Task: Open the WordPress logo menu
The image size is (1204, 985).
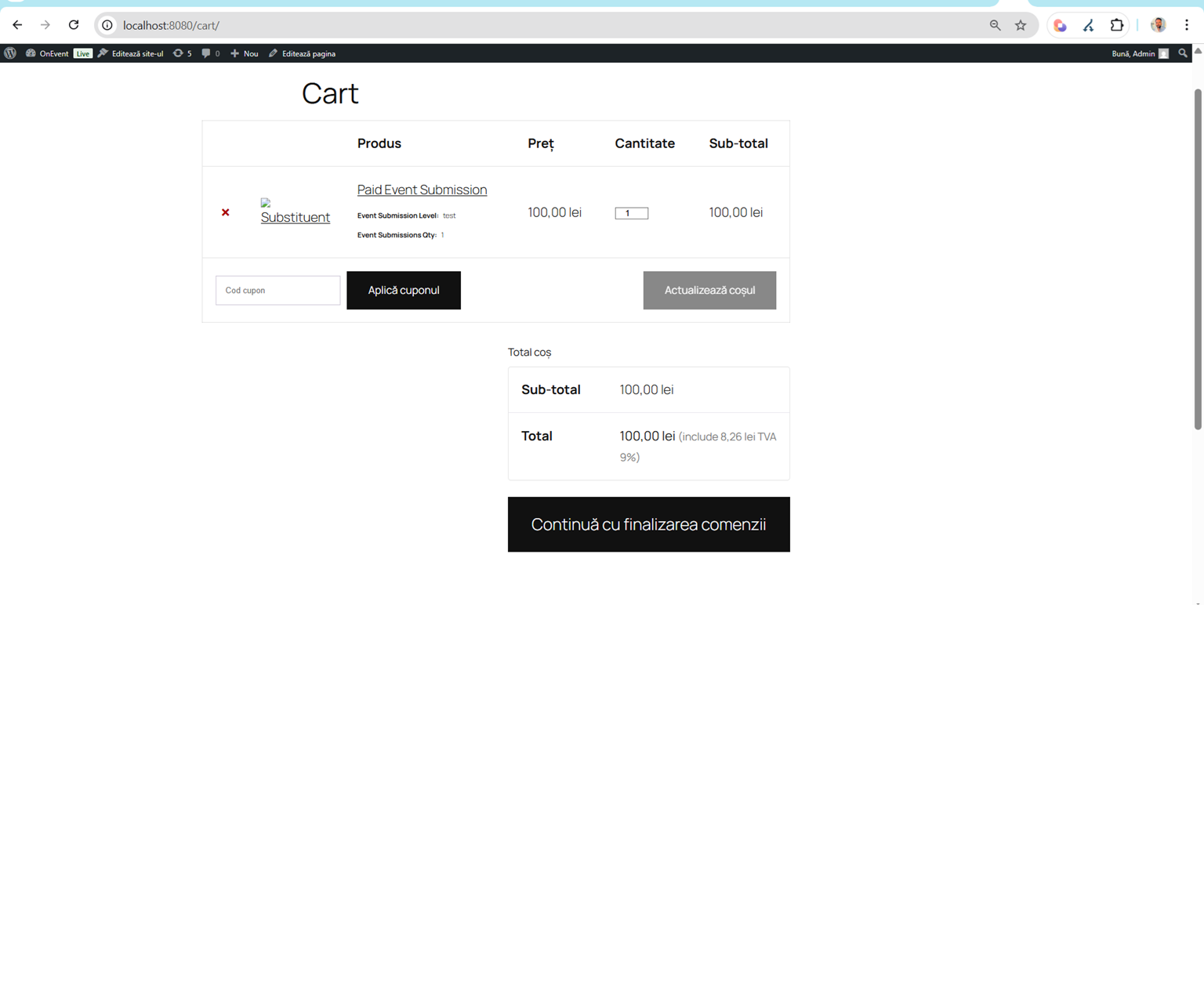Action: 10,53
